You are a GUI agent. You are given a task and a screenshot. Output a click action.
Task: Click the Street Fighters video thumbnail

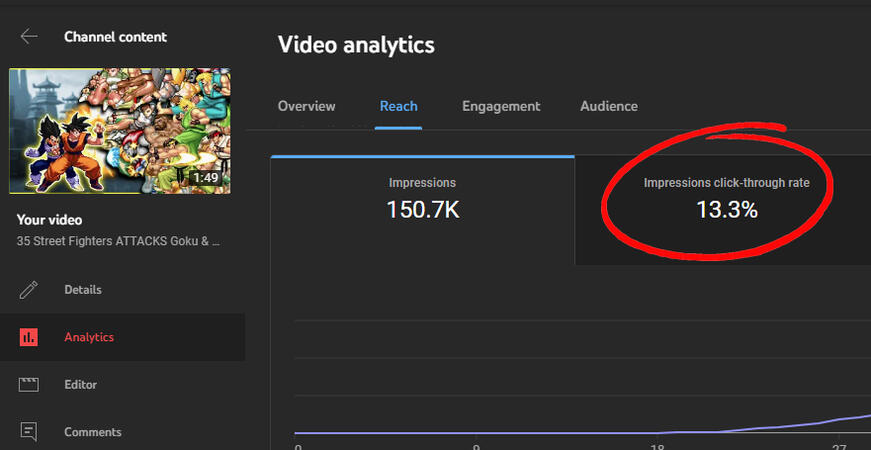[120, 131]
